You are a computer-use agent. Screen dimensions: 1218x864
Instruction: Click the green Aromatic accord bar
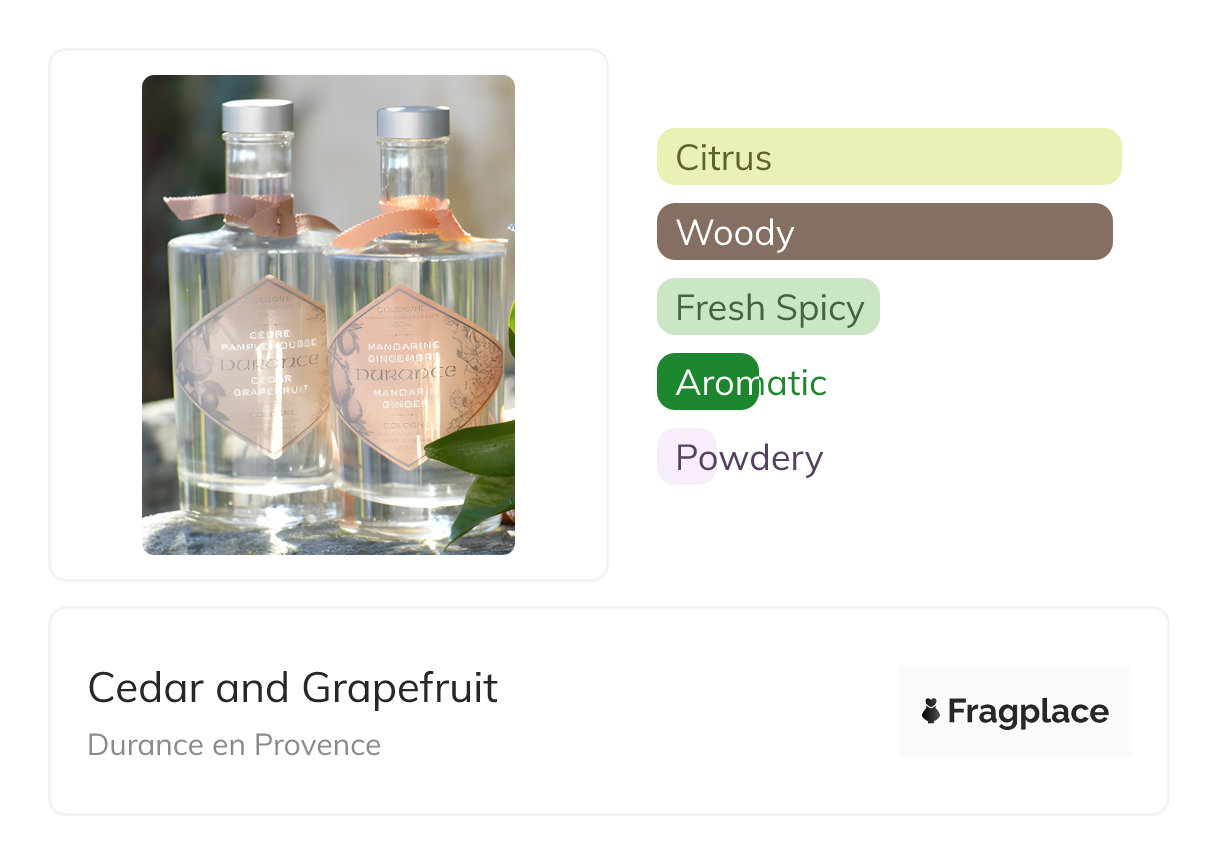coord(707,382)
